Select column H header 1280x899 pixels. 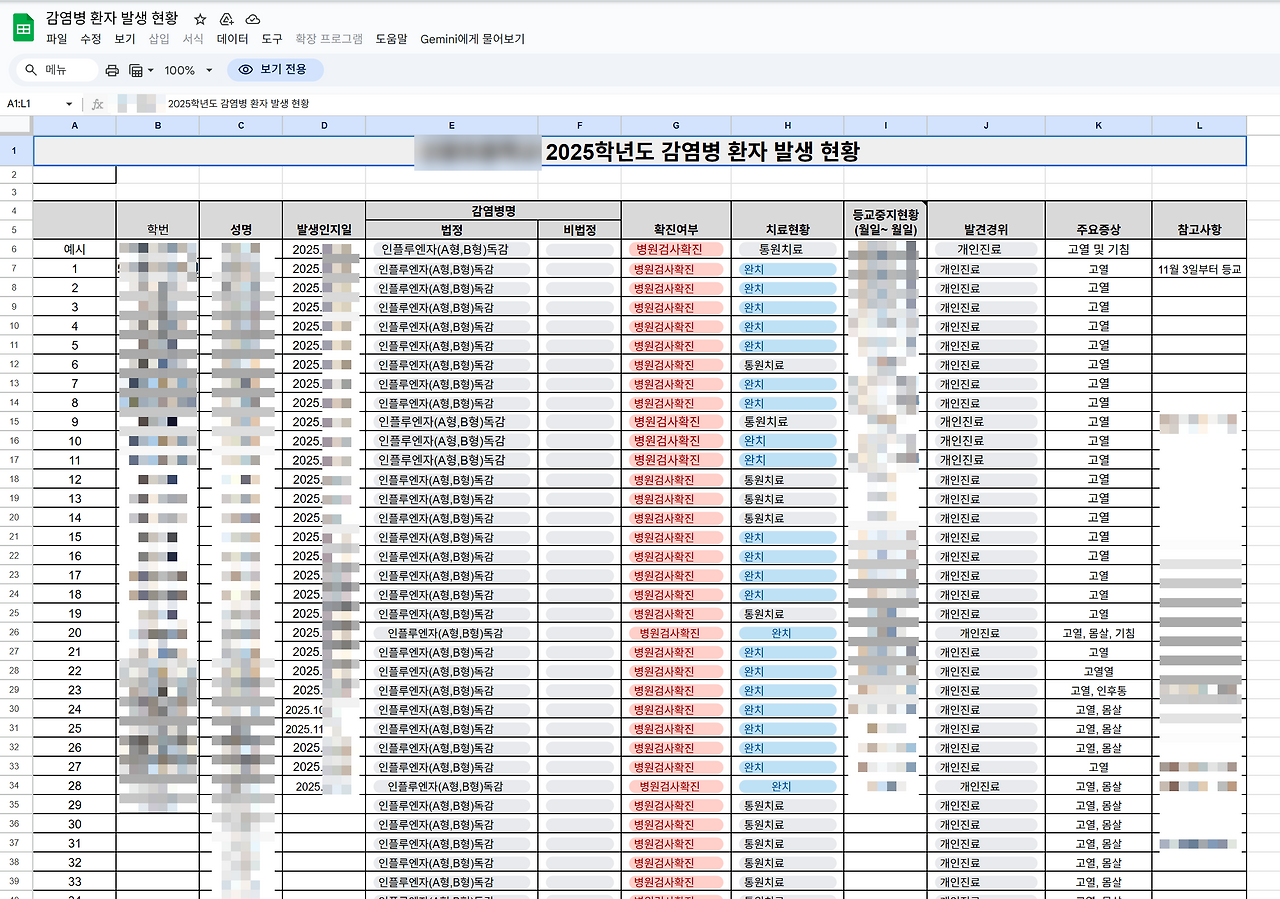coord(788,125)
